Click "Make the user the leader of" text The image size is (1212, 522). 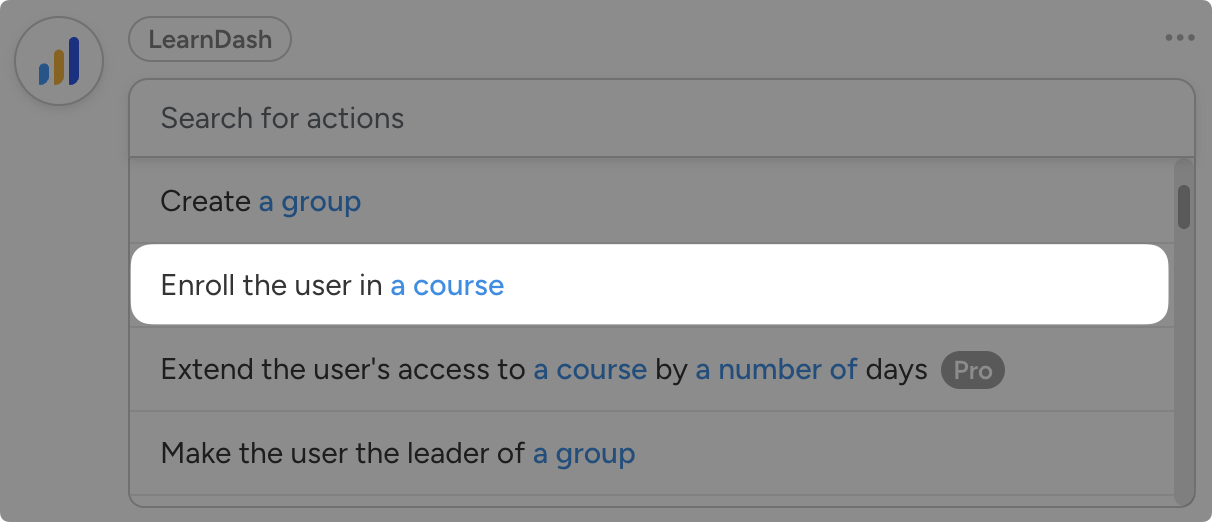pyautogui.click(x=342, y=454)
